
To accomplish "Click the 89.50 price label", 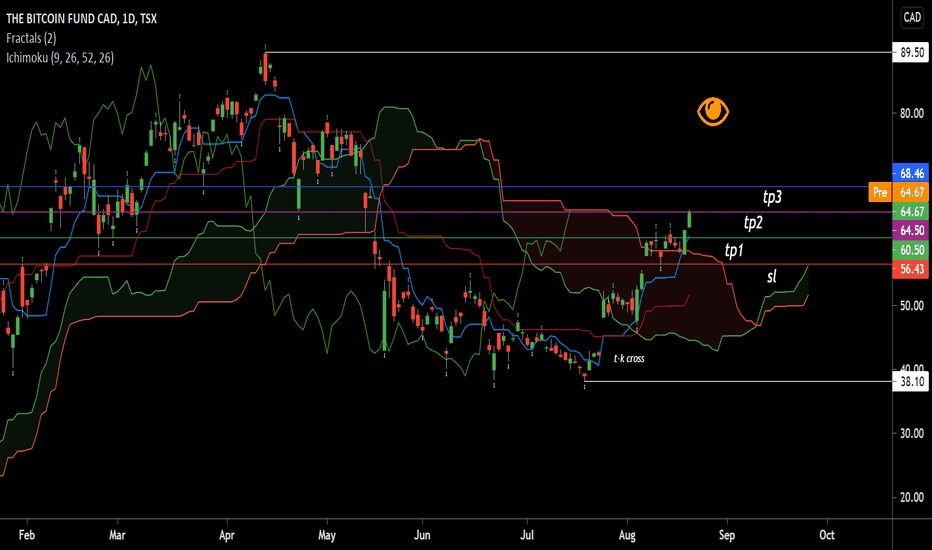I will pyautogui.click(x=911, y=52).
